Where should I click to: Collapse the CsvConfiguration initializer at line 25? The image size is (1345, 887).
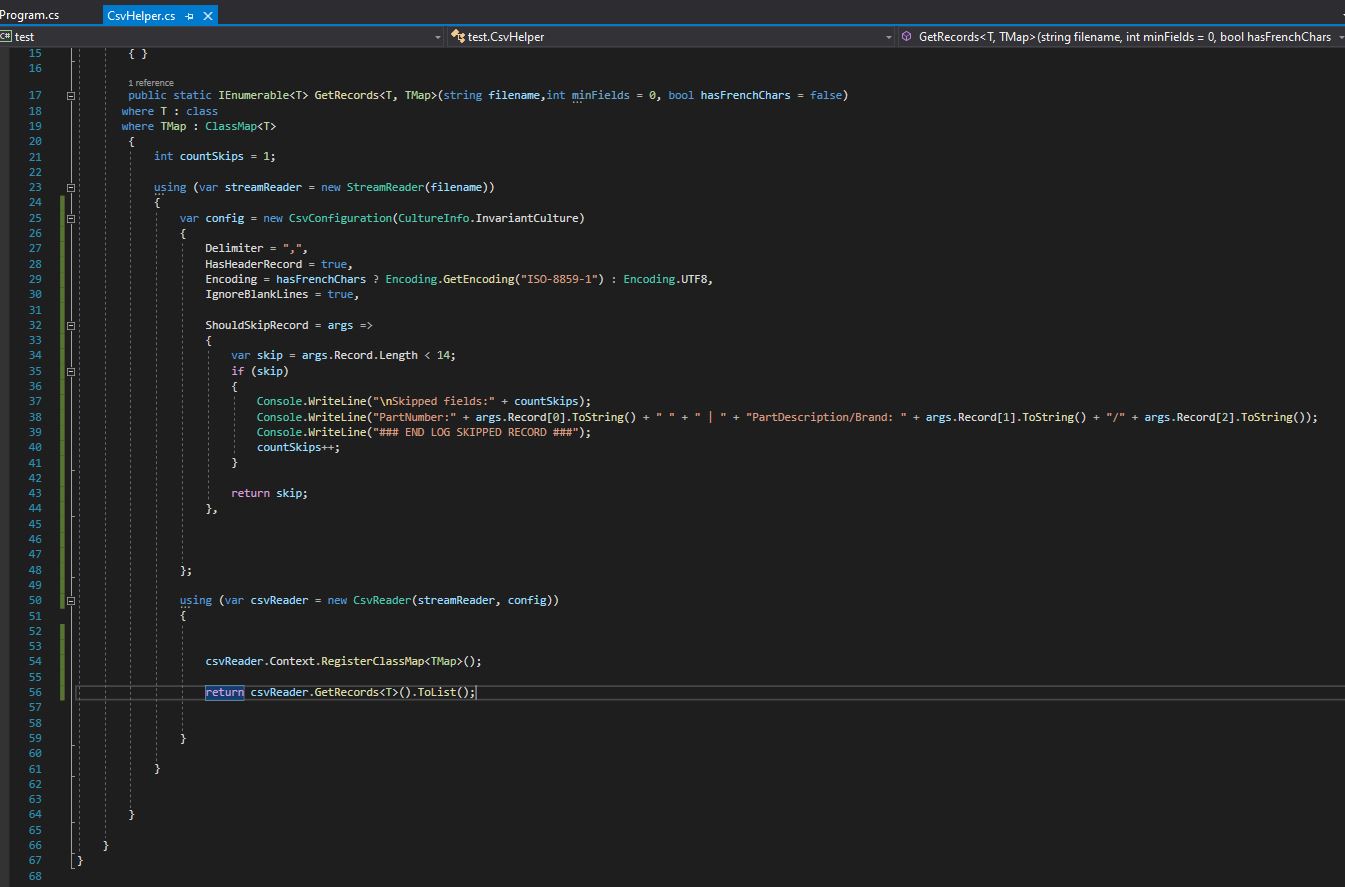pos(70,218)
